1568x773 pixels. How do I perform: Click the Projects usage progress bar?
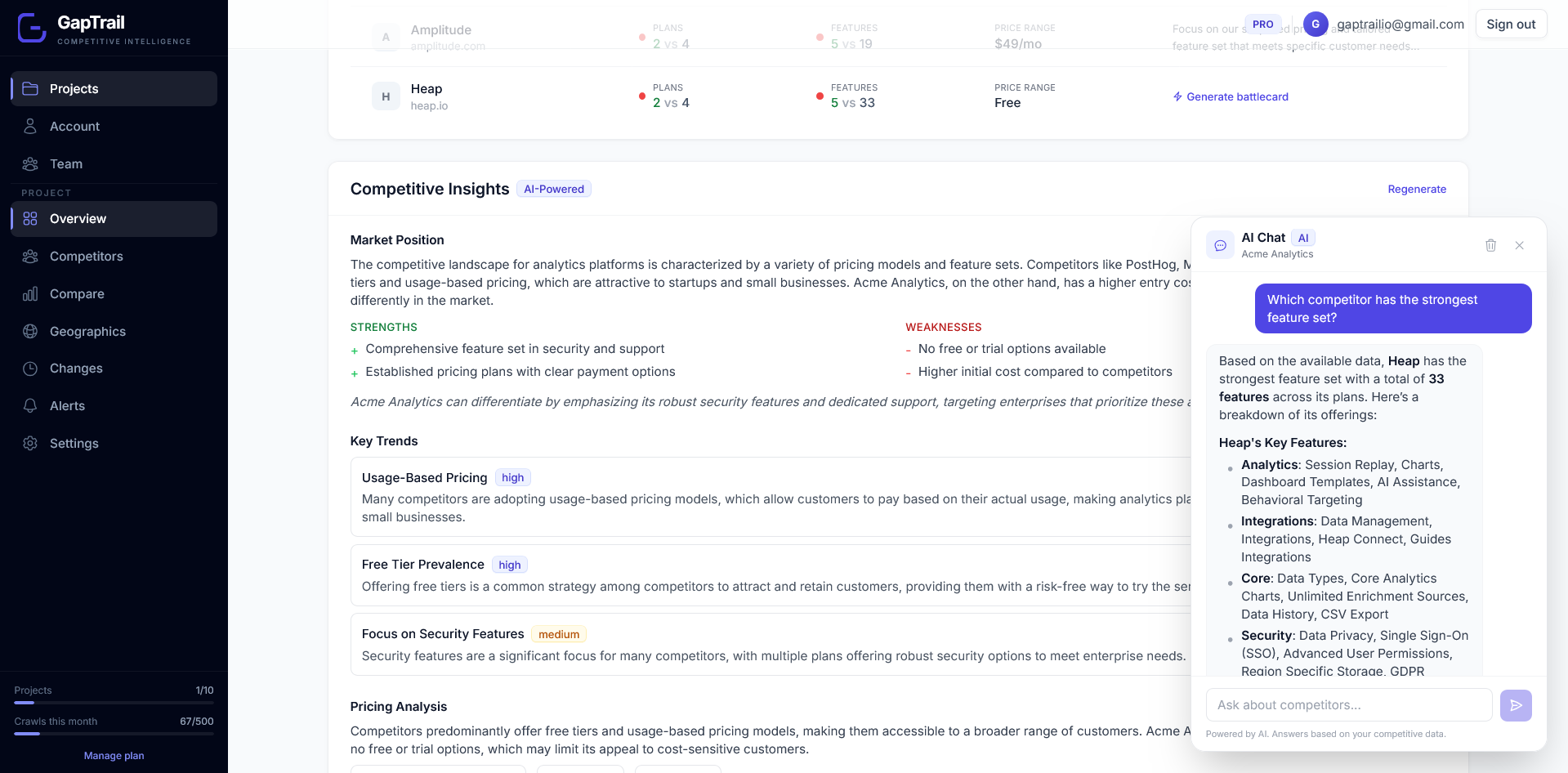pyautogui.click(x=114, y=703)
